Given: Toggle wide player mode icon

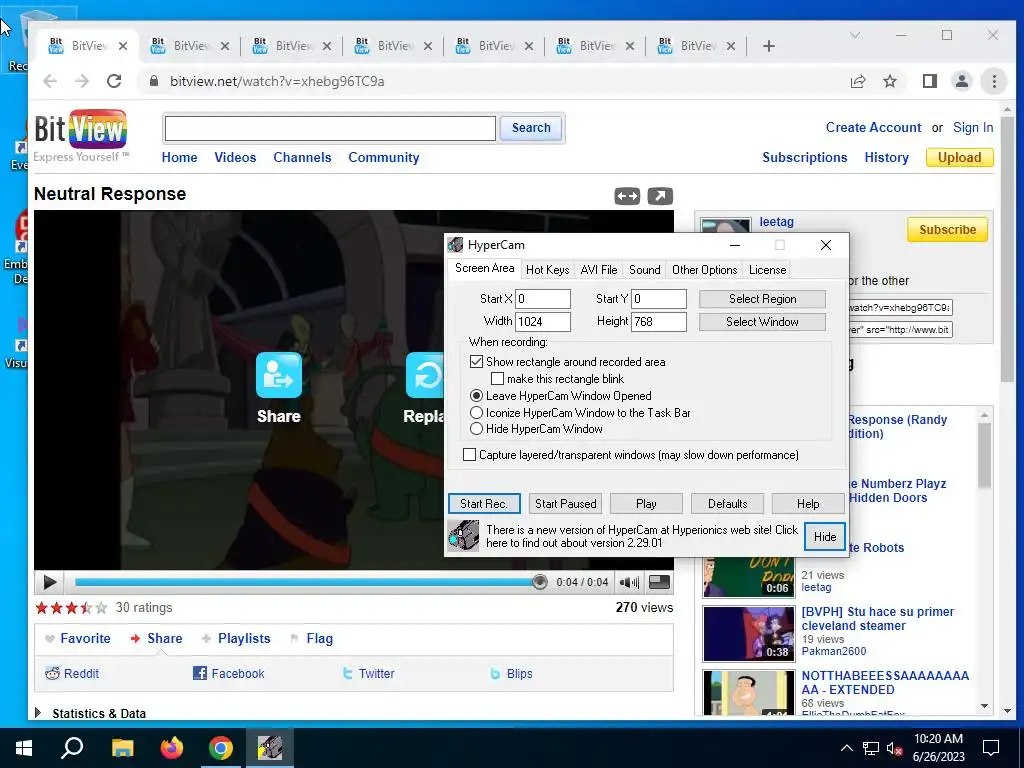Looking at the screenshot, I should (x=627, y=196).
